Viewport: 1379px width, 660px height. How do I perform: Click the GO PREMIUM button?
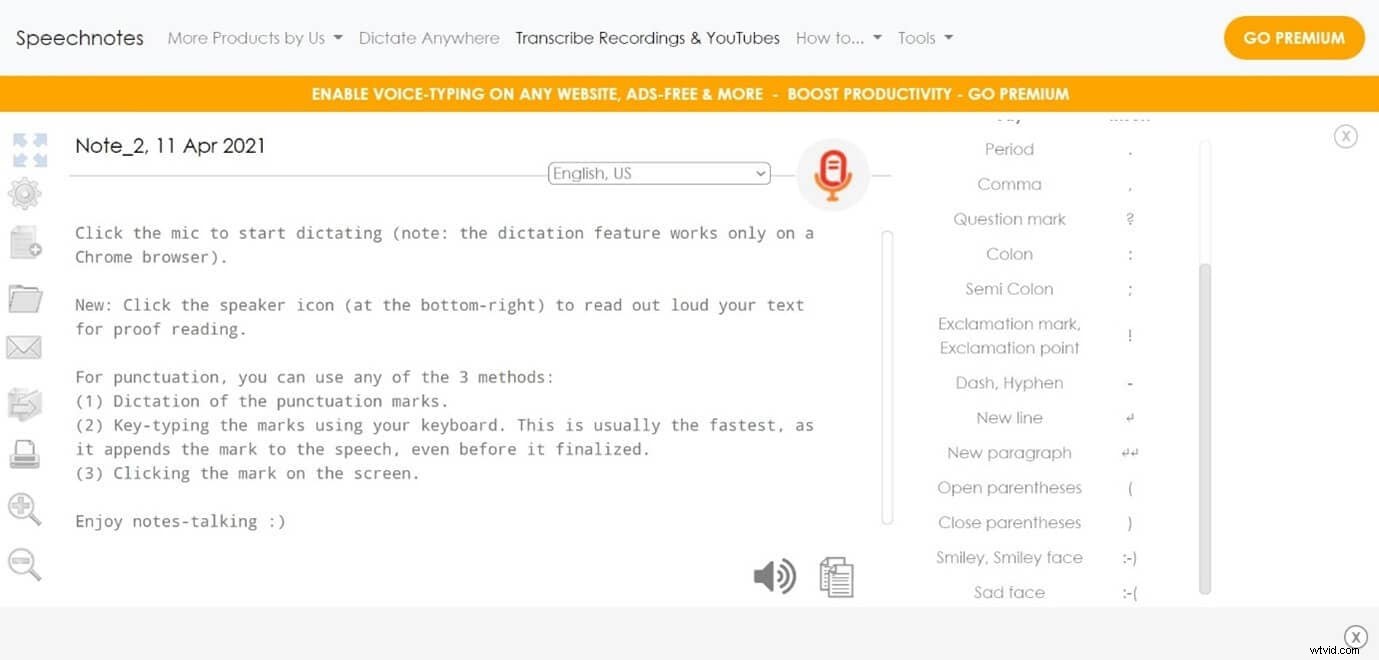(x=1293, y=37)
